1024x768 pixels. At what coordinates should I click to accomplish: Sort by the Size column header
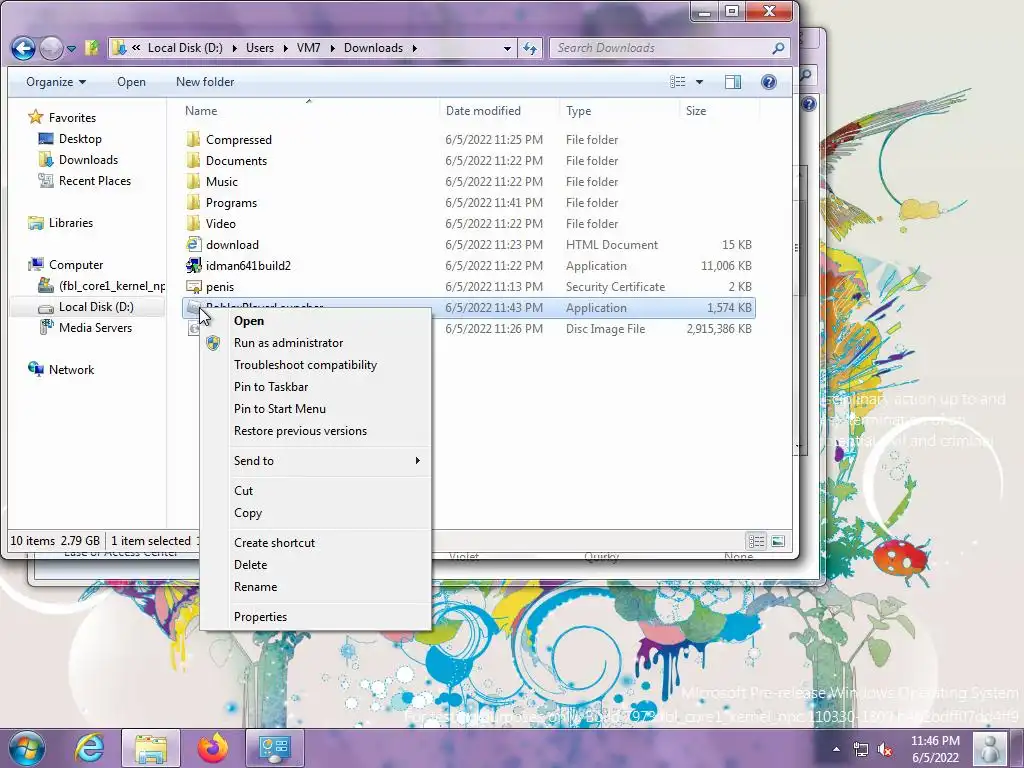click(696, 110)
